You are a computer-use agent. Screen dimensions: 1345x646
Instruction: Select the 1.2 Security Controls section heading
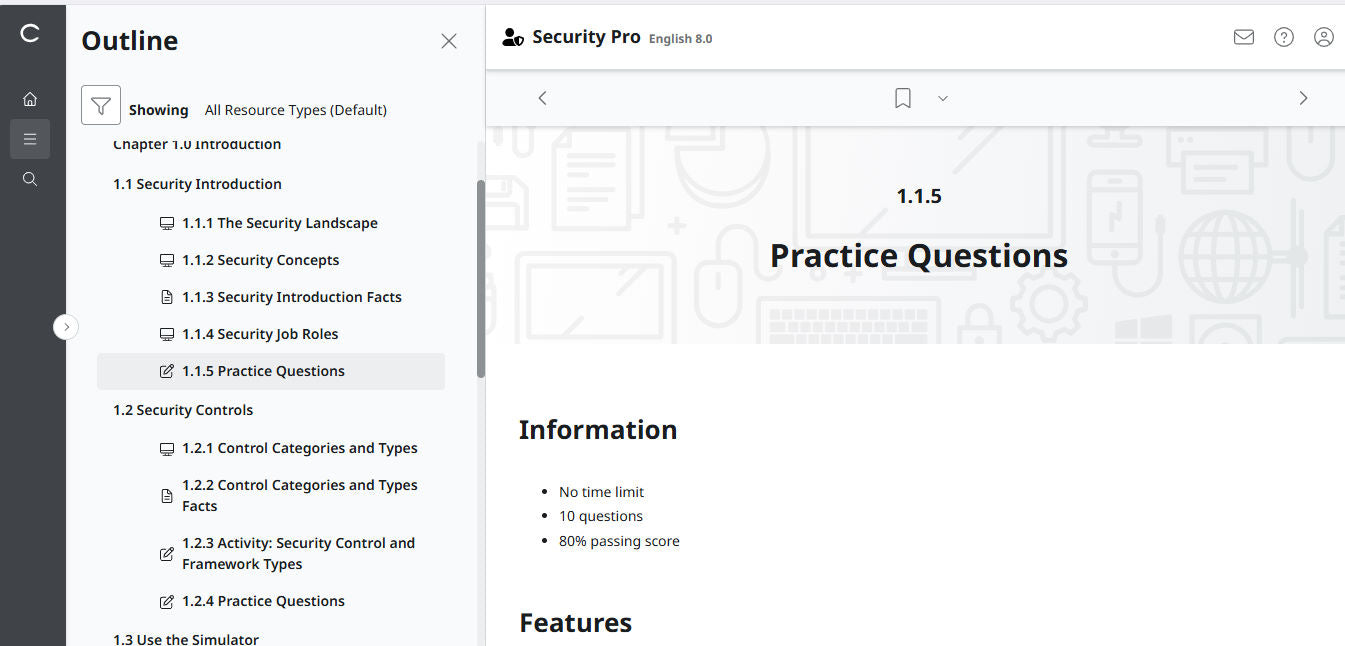pyautogui.click(x=183, y=409)
